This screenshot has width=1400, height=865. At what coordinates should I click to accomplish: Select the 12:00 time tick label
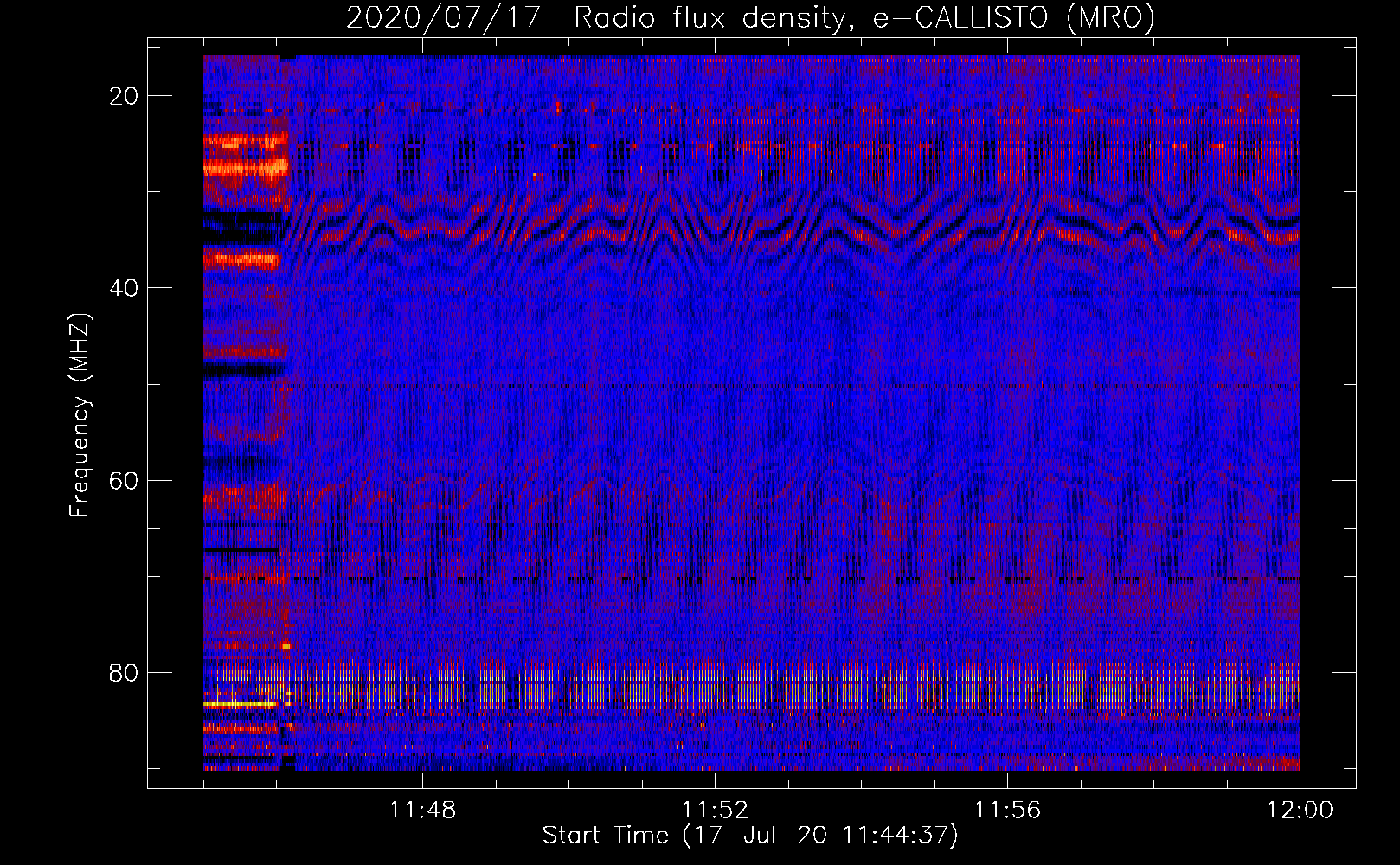click(1300, 811)
